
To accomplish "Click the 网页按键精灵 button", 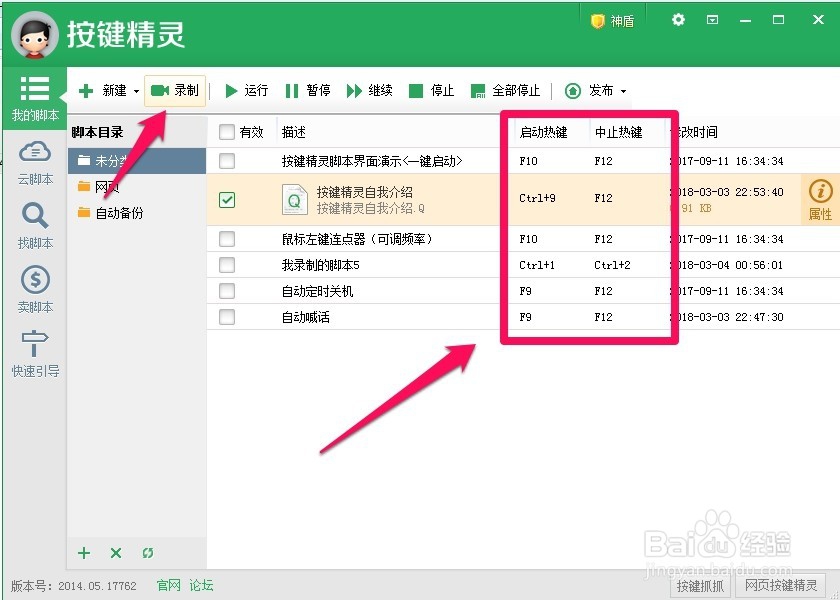I will (781, 586).
